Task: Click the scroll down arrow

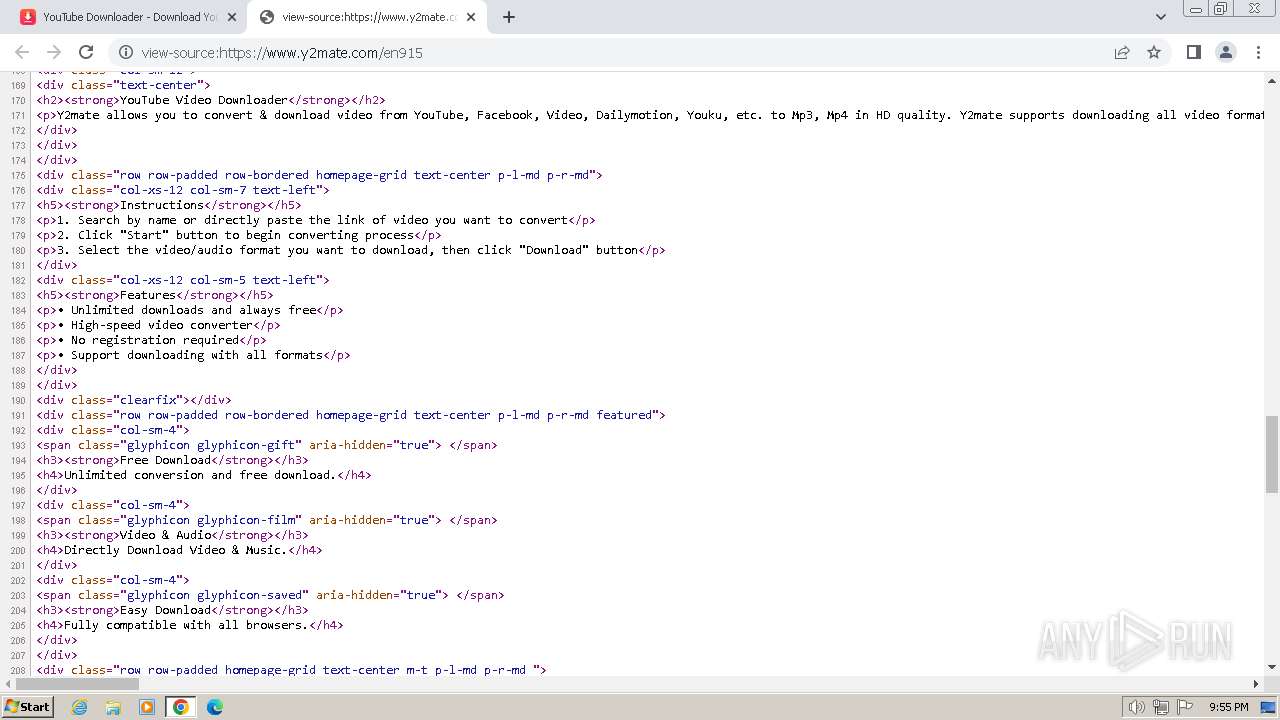Action: (x=1272, y=667)
